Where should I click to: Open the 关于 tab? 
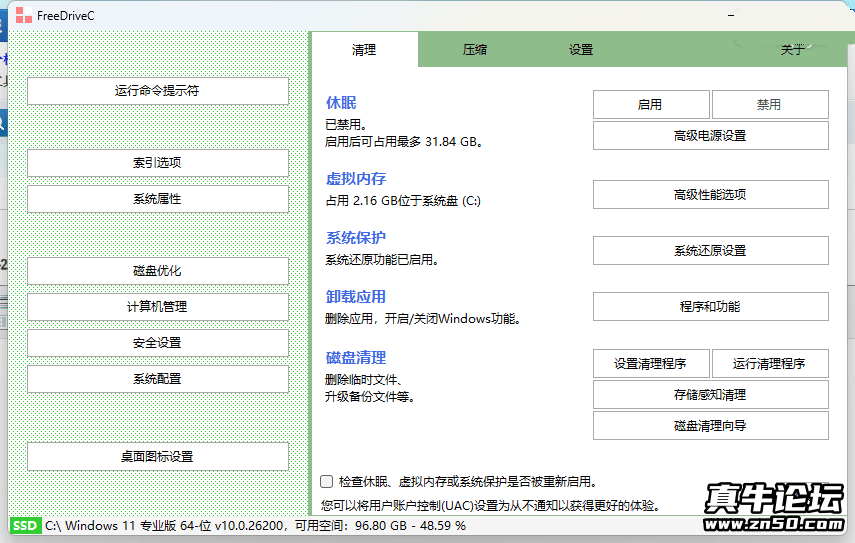click(792, 50)
